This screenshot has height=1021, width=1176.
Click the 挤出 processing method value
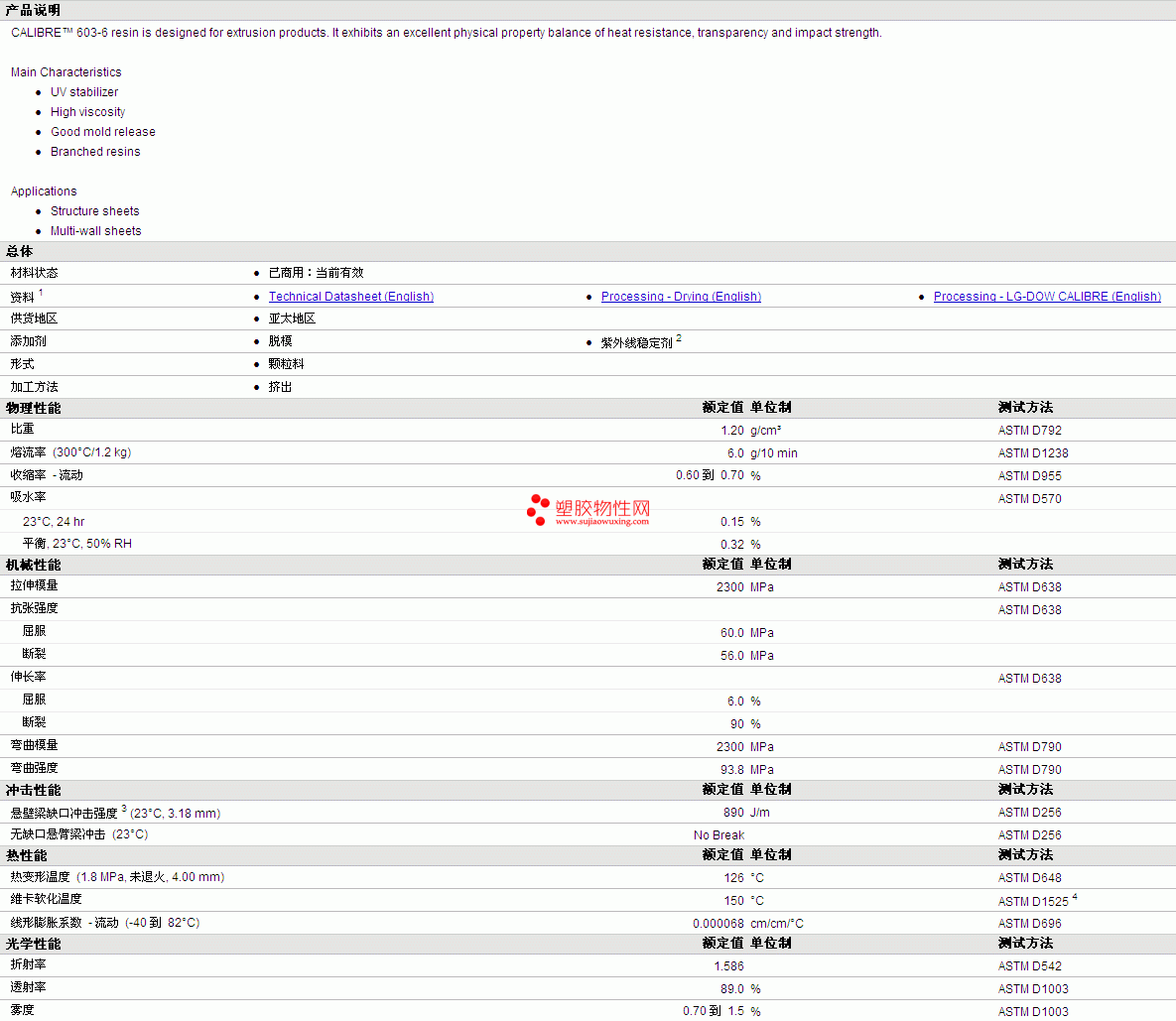click(x=280, y=387)
